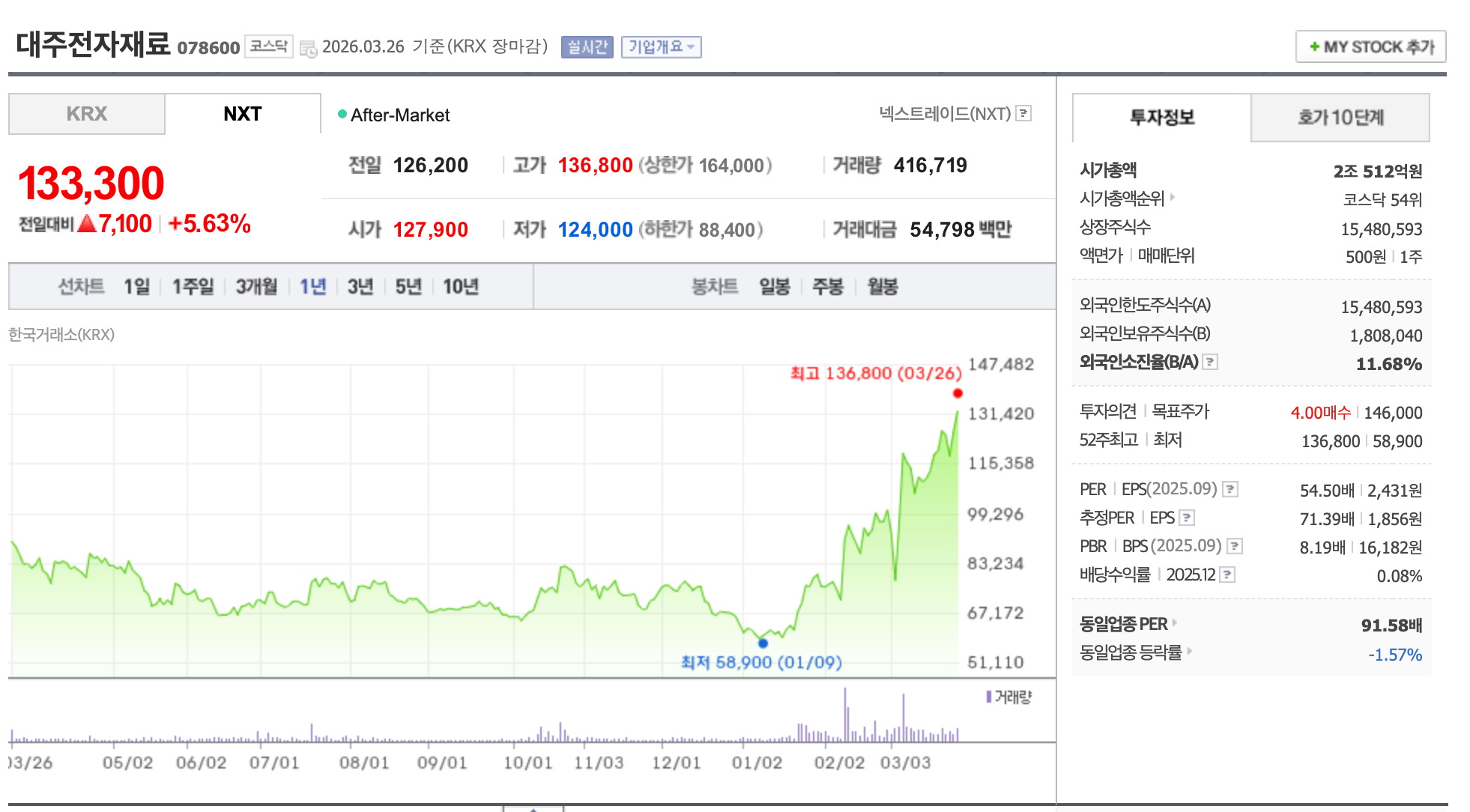Image resolution: width=1470 pixels, height=812 pixels.
Task: Click the clock icon before the date
Action: click(308, 49)
